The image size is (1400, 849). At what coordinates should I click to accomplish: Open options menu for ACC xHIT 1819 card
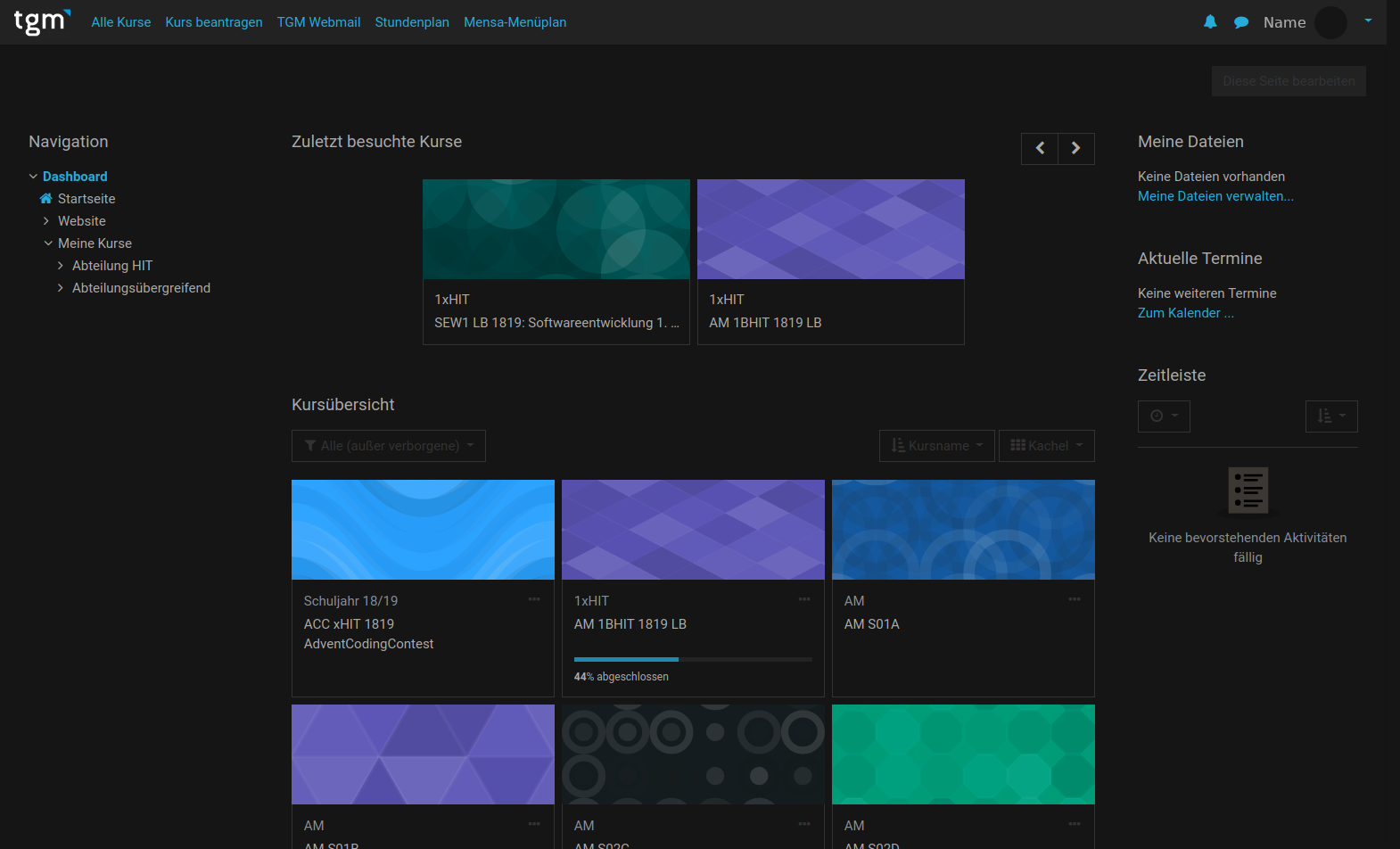click(x=534, y=599)
